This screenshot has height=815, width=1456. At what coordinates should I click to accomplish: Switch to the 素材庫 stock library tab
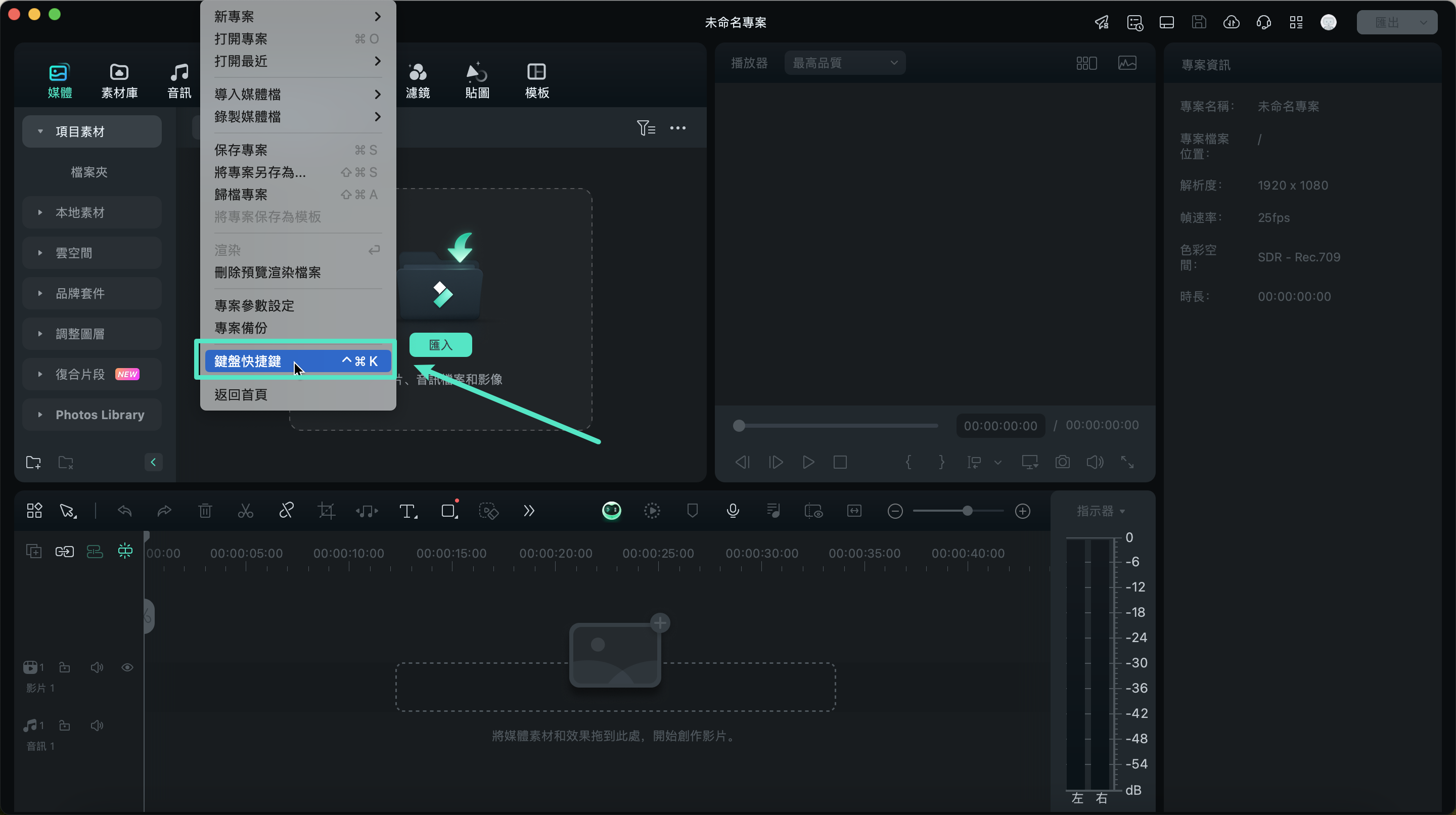pyautogui.click(x=119, y=81)
